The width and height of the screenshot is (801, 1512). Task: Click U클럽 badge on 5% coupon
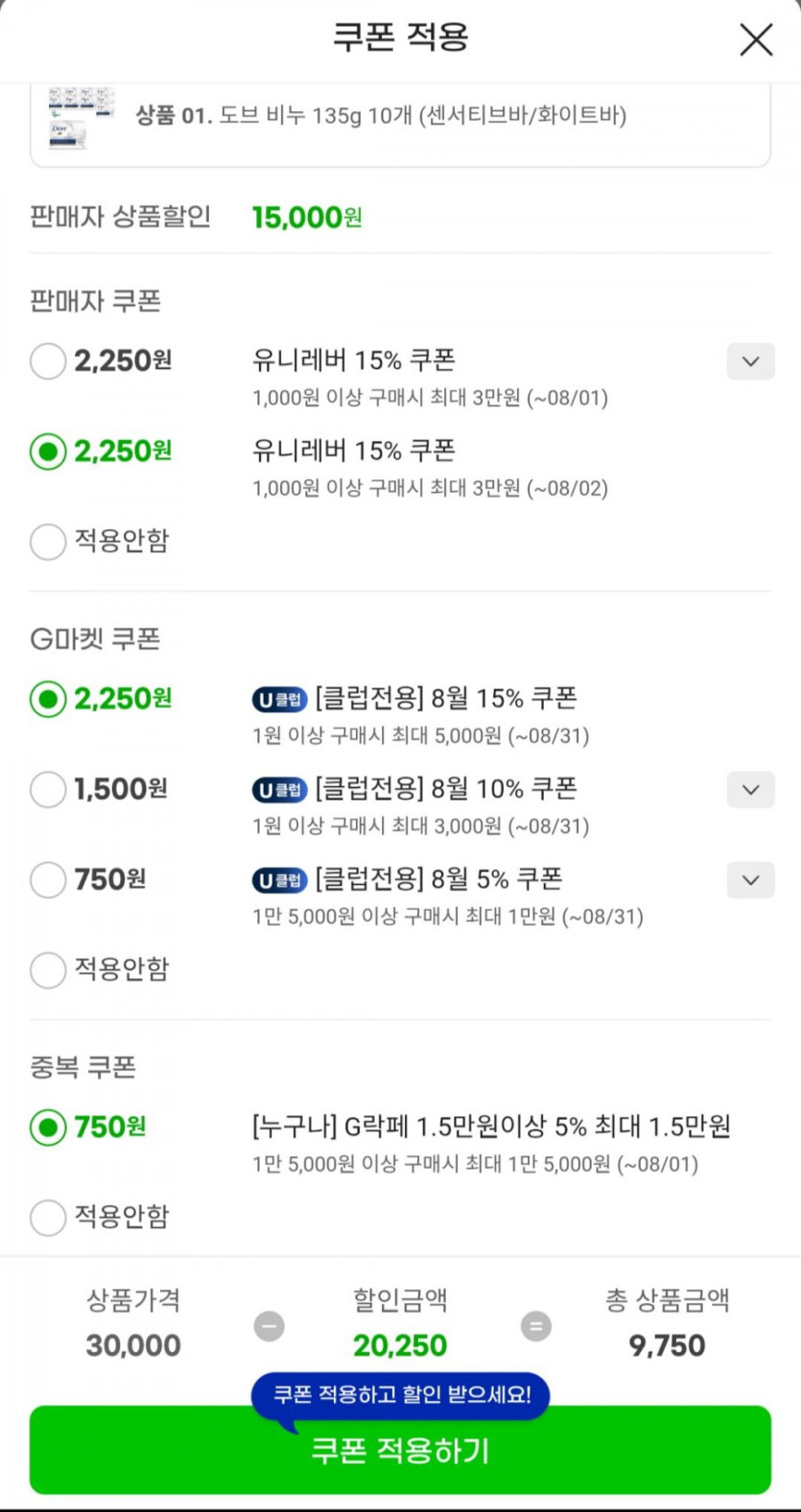tap(279, 880)
